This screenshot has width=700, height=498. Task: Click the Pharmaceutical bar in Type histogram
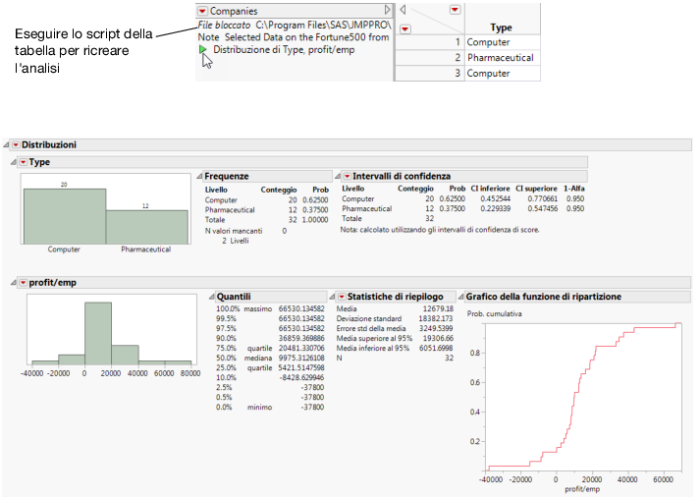point(147,225)
